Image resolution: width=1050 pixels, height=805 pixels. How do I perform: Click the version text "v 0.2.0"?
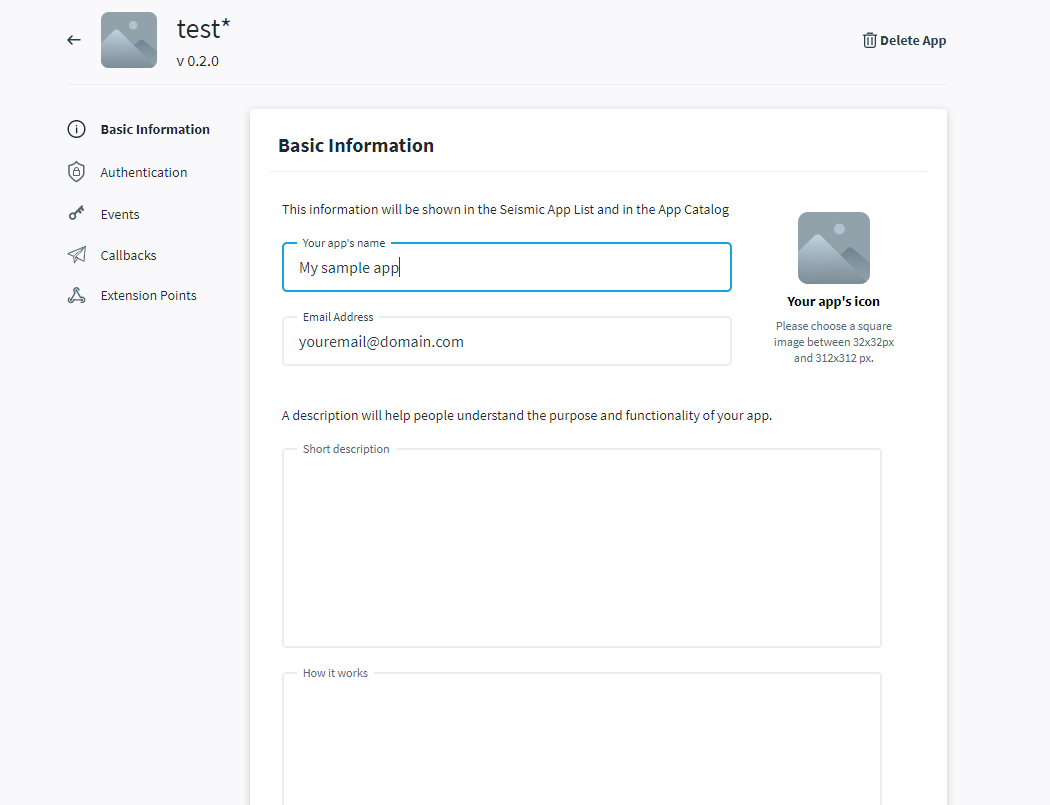pyautogui.click(x=198, y=61)
